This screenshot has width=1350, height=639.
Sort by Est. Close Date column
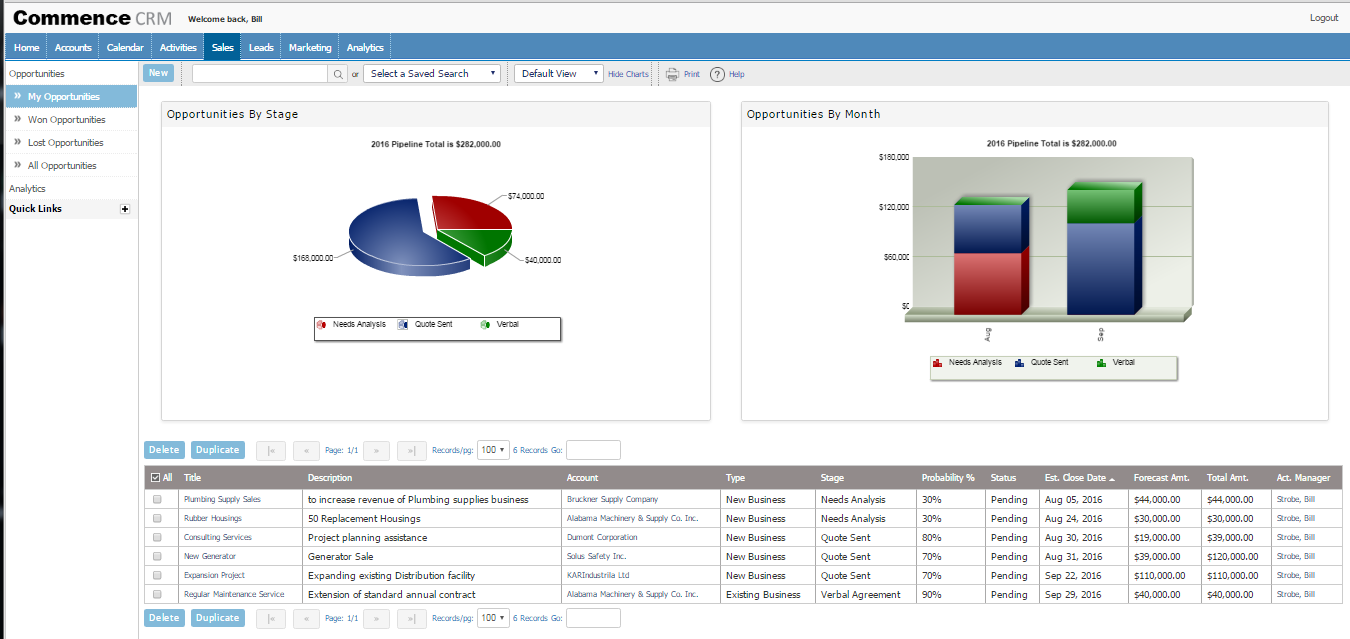1080,478
